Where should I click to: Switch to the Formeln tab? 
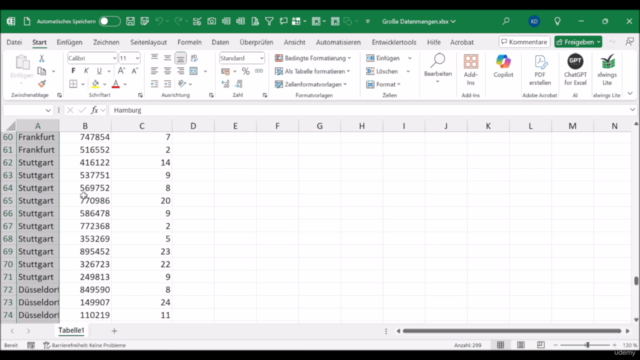pyautogui.click(x=189, y=42)
